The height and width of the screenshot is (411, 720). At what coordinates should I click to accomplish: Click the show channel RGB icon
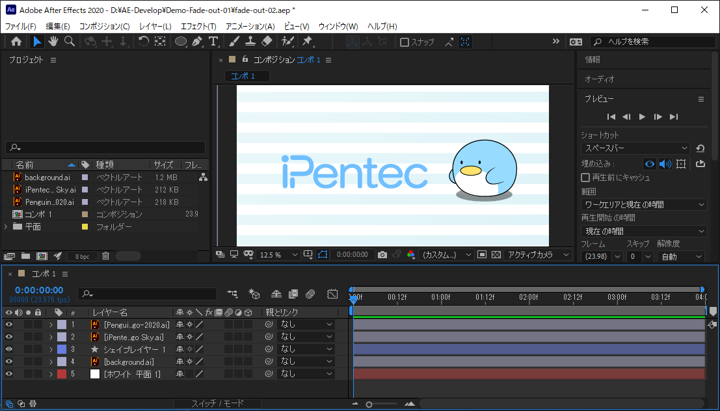(x=411, y=254)
